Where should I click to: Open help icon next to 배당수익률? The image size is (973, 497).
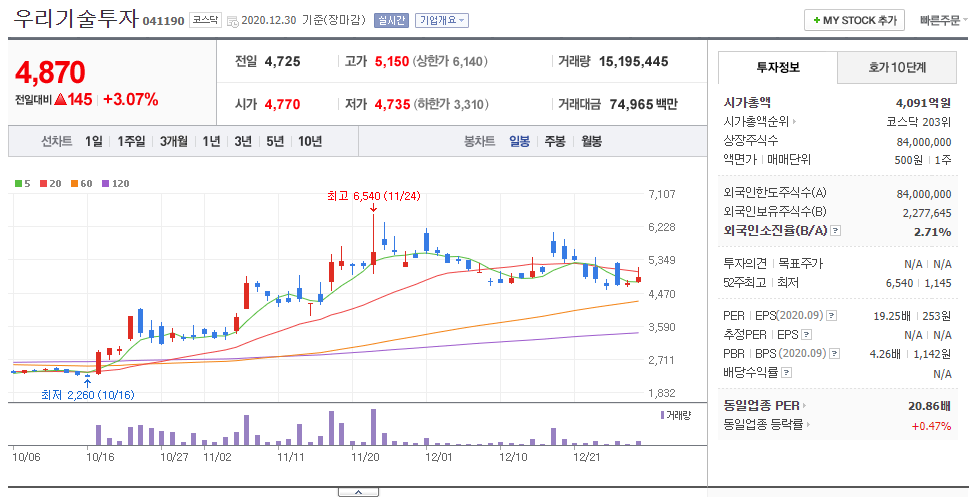pyautogui.click(x=786, y=373)
